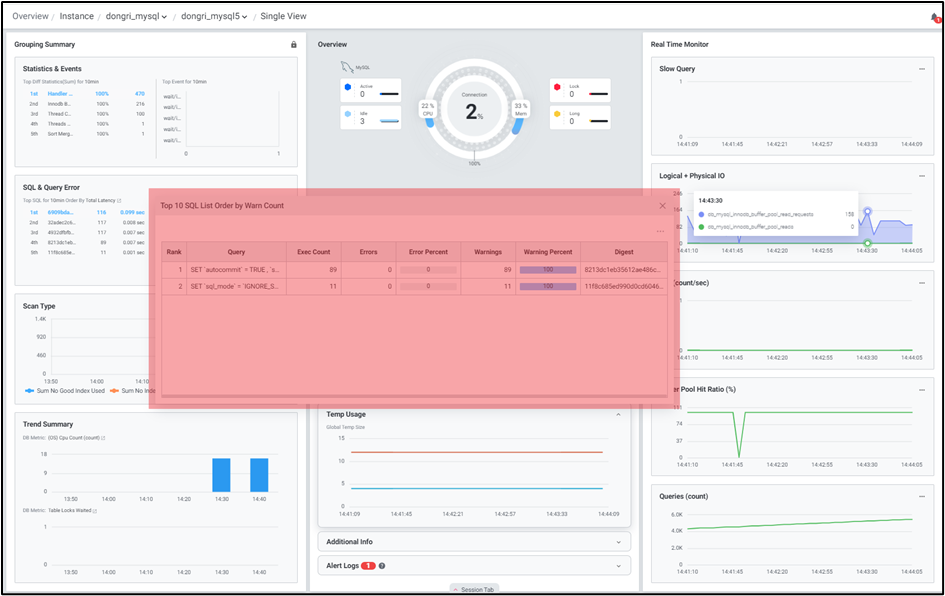Collapse the Temp Usage panel

[x=618, y=414]
